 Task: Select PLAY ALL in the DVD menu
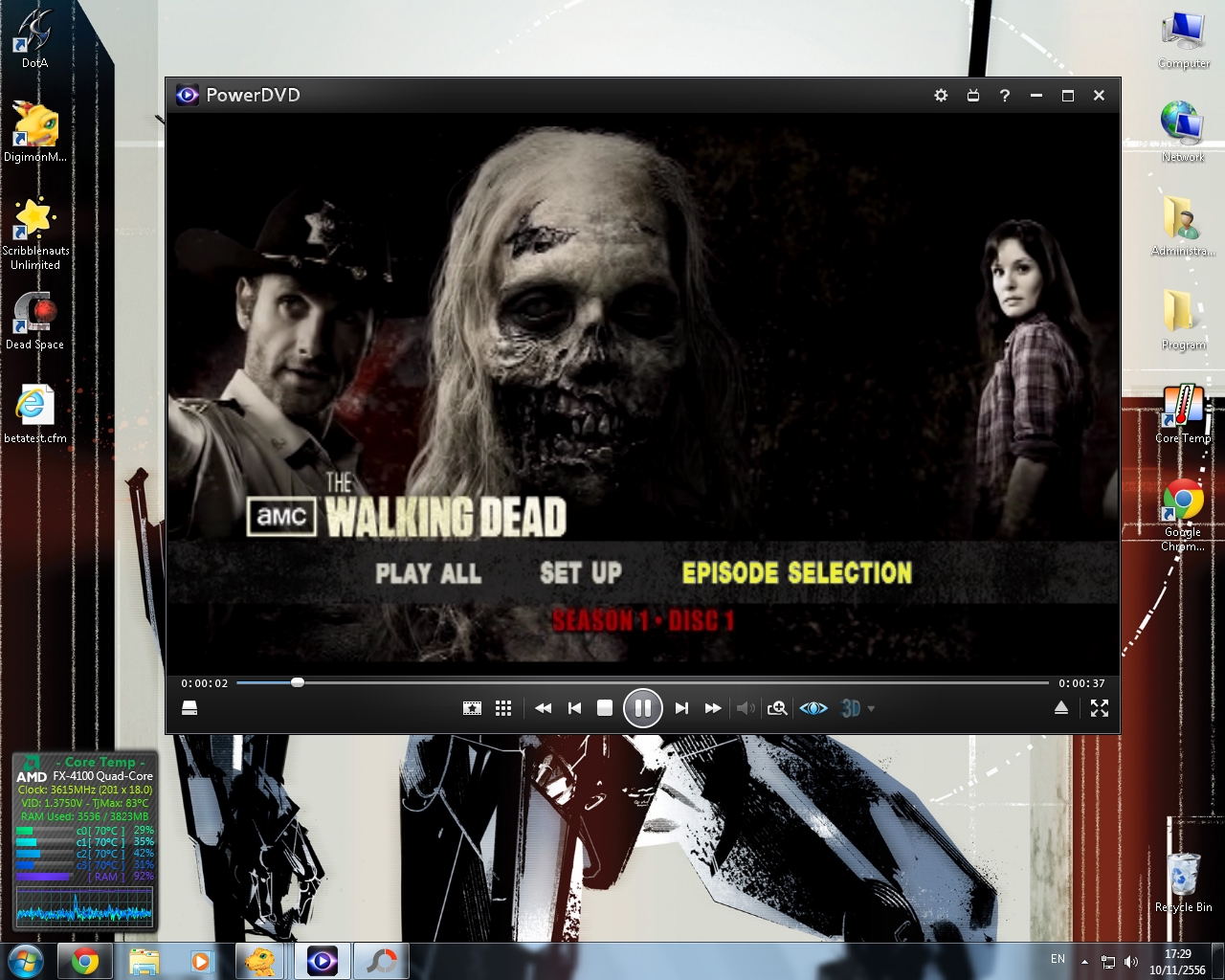point(428,573)
